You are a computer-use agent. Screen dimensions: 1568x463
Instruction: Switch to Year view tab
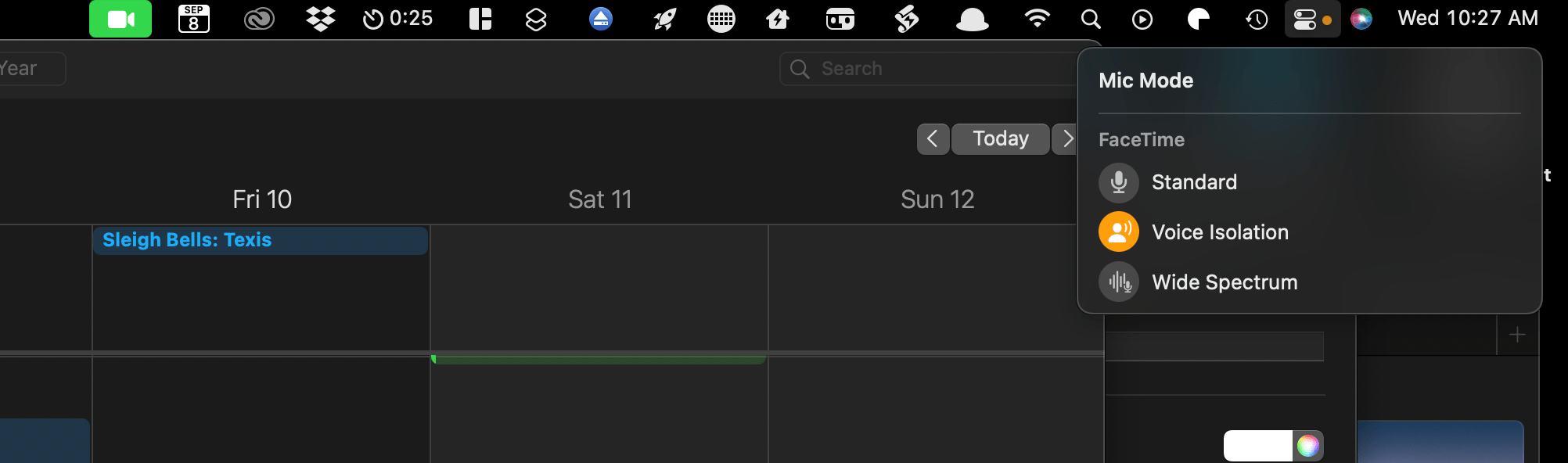coord(30,69)
